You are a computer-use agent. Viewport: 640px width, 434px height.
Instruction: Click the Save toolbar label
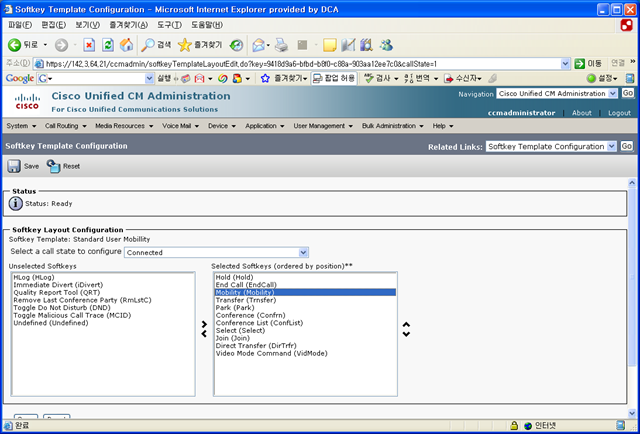pos(31,166)
